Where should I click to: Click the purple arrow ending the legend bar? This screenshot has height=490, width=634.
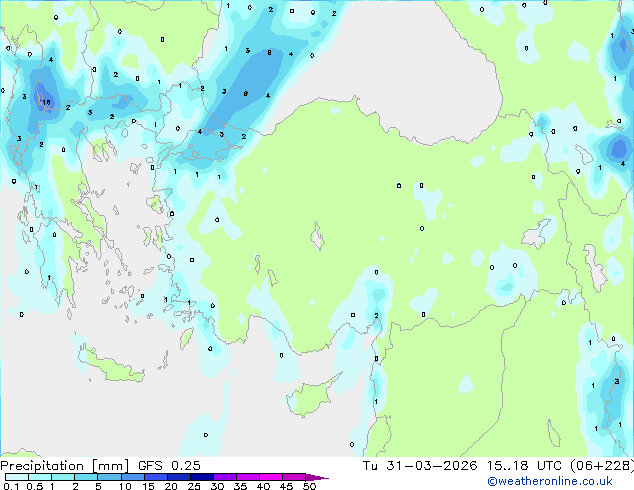[317, 477]
